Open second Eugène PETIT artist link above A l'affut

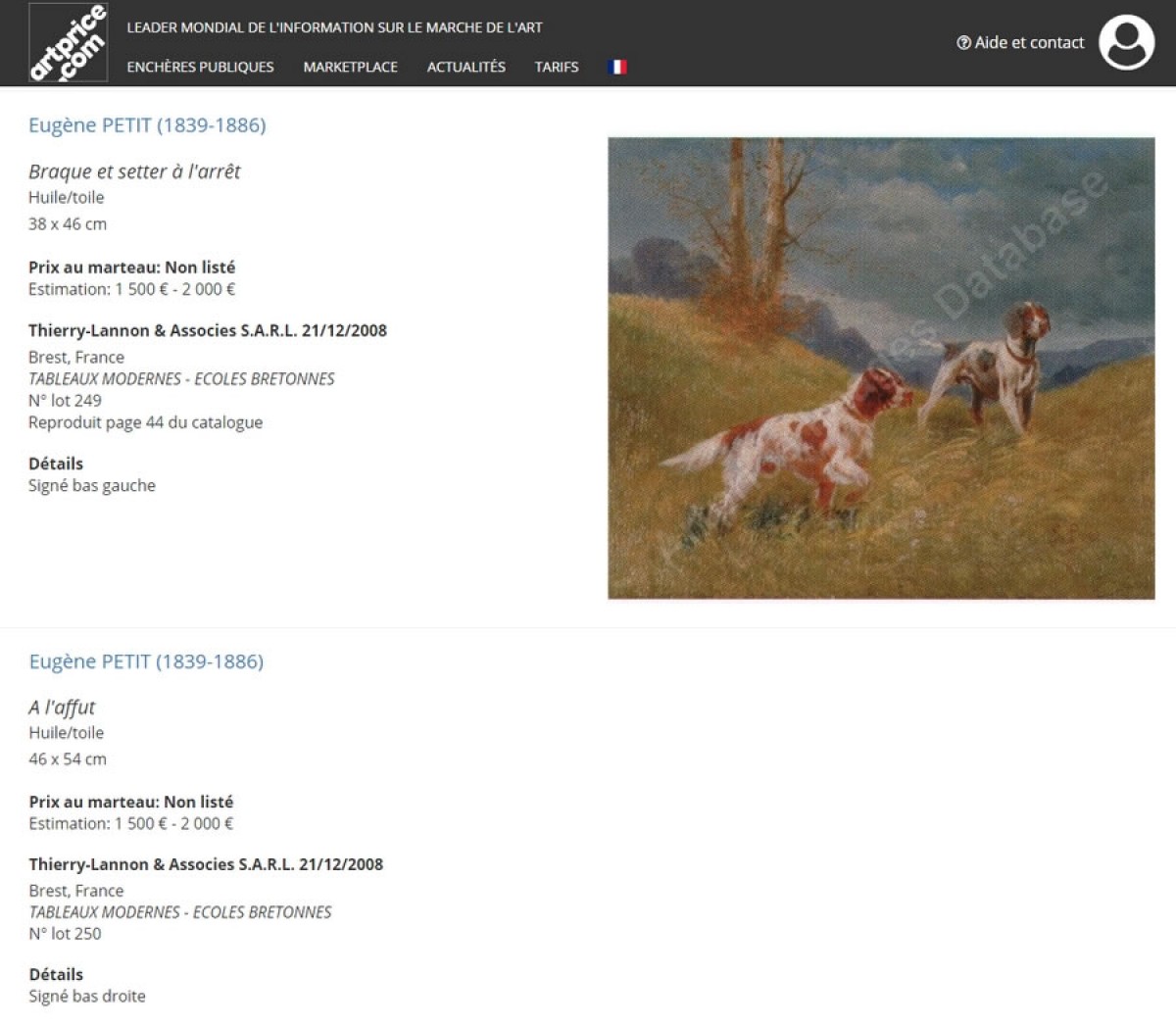146,661
